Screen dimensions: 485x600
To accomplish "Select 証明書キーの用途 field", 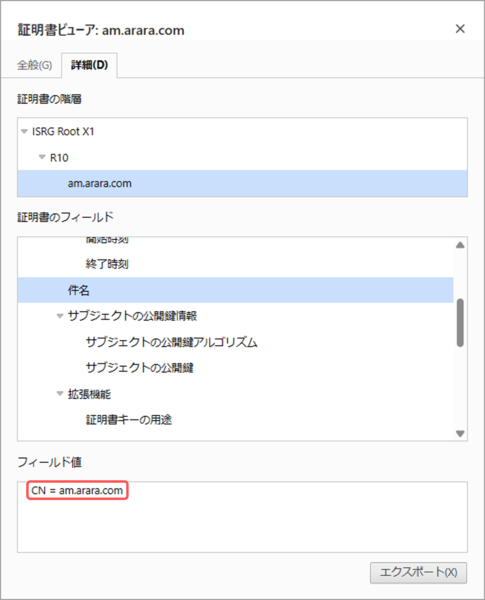I will (x=129, y=420).
